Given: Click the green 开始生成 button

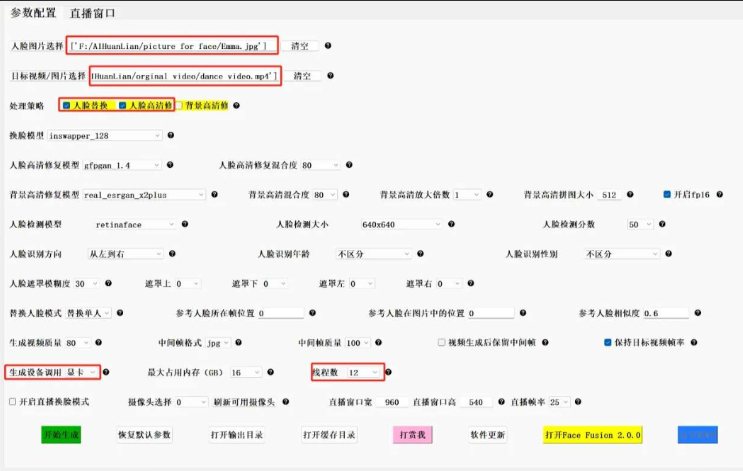Looking at the screenshot, I should (x=61, y=435).
